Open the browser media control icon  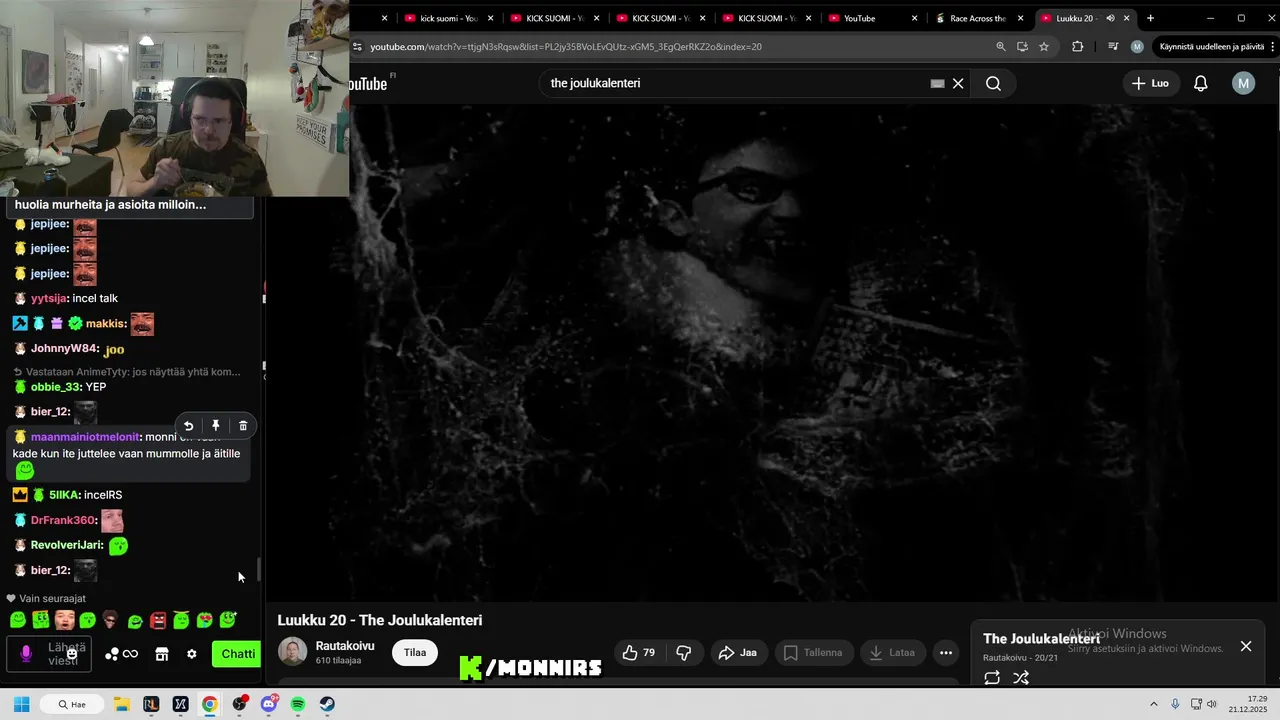tap(1113, 46)
